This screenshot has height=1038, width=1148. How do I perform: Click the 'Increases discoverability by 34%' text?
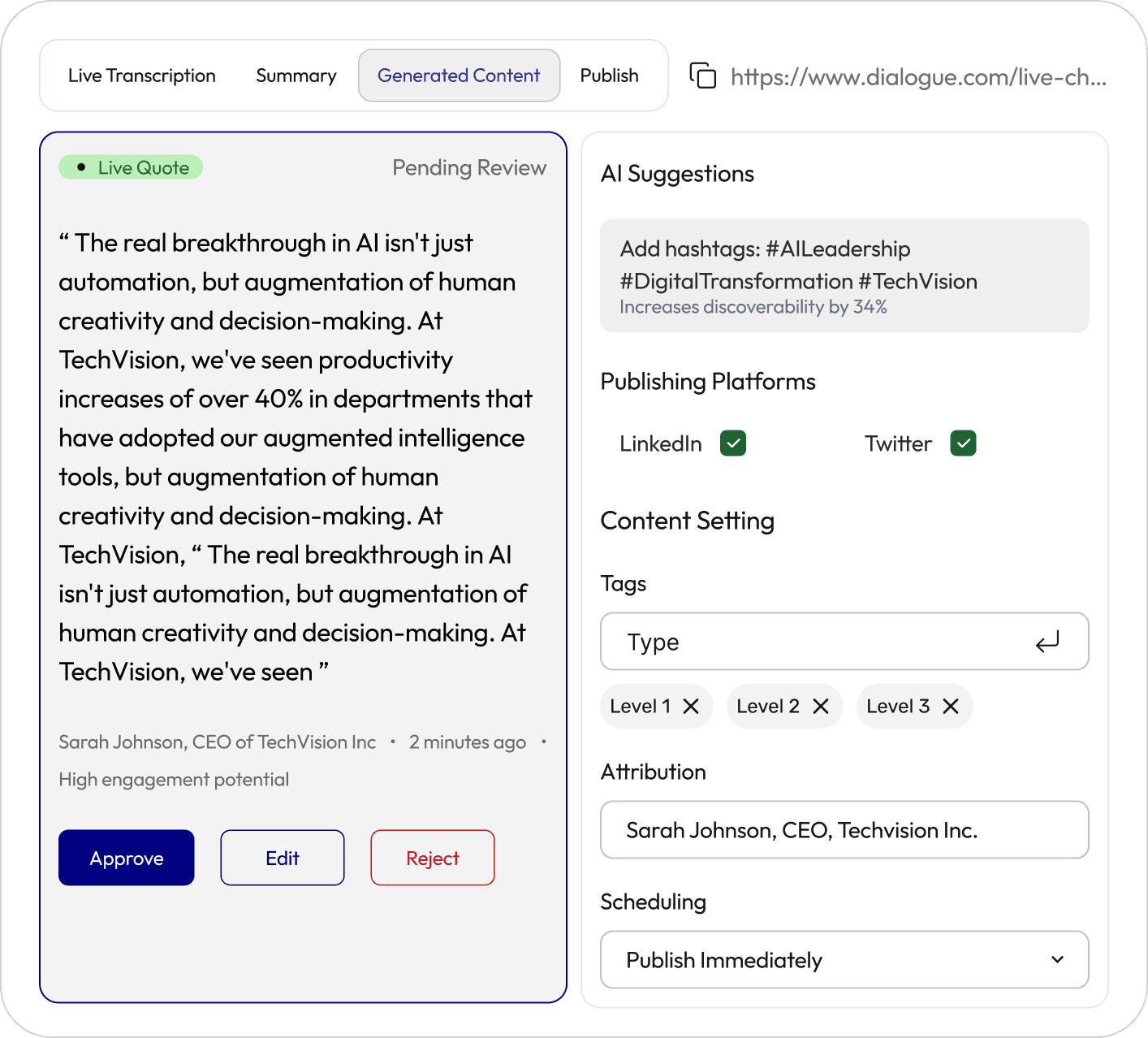click(753, 307)
